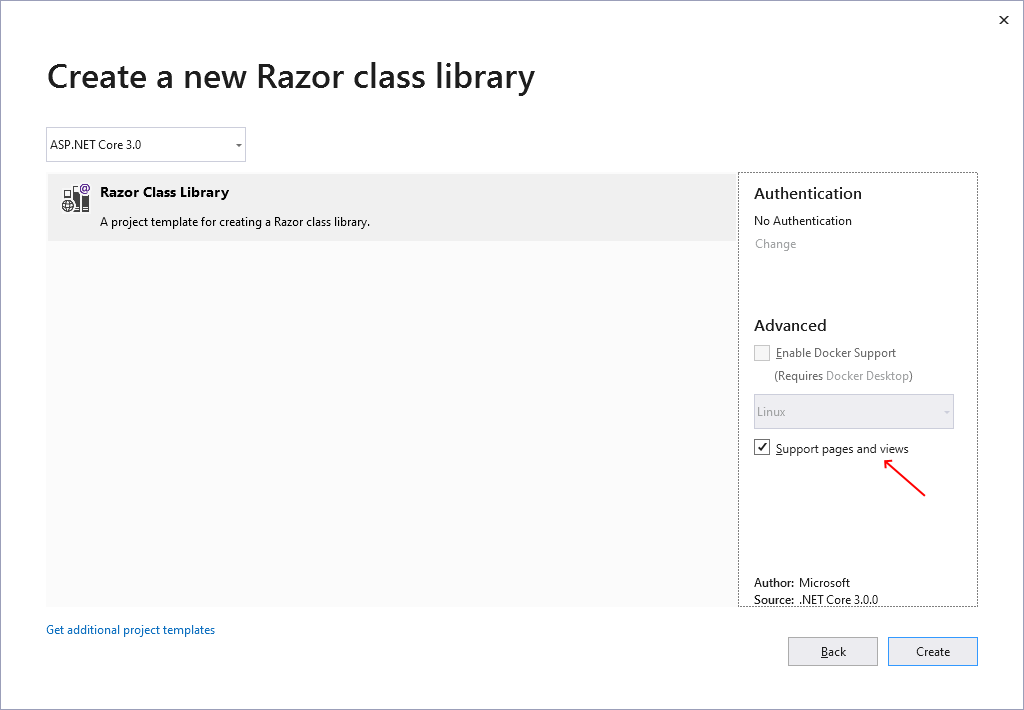
Task: Click the Back button
Action: click(x=832, y=651)
